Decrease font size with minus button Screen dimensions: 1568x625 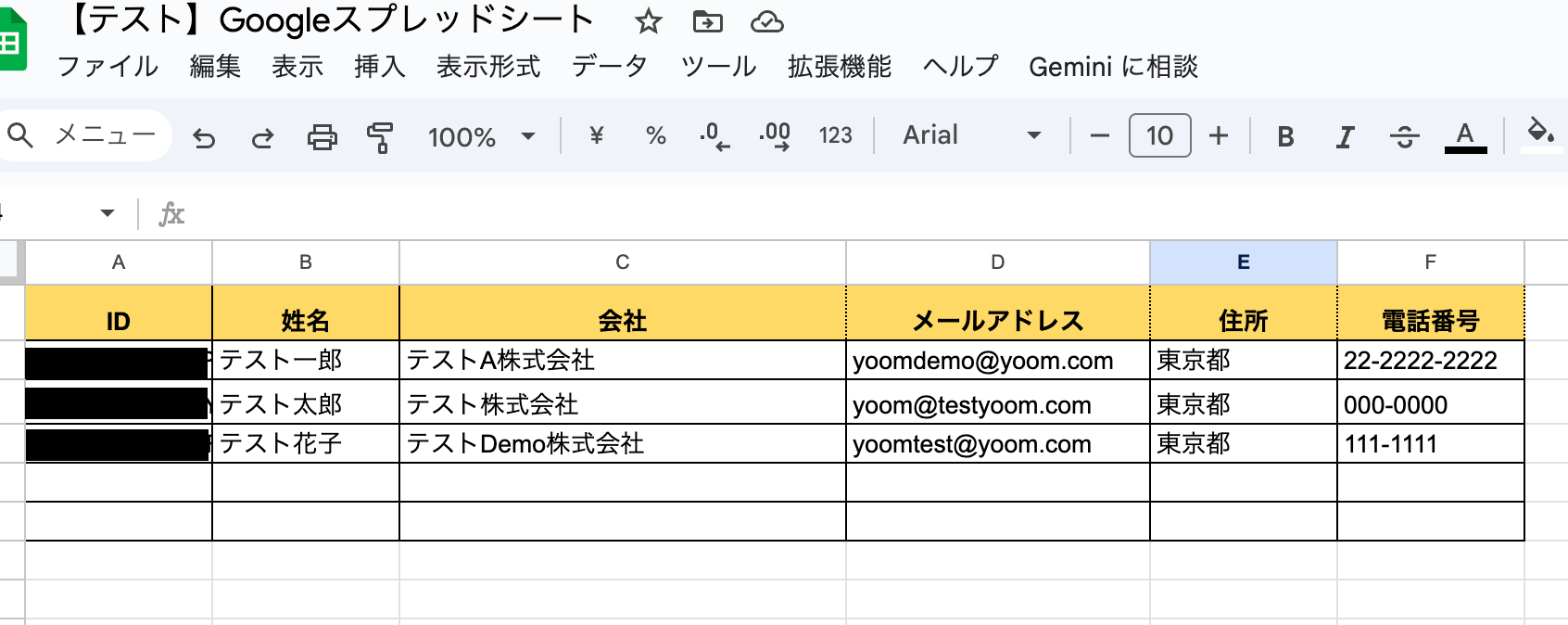click(x=1100, y=136)
